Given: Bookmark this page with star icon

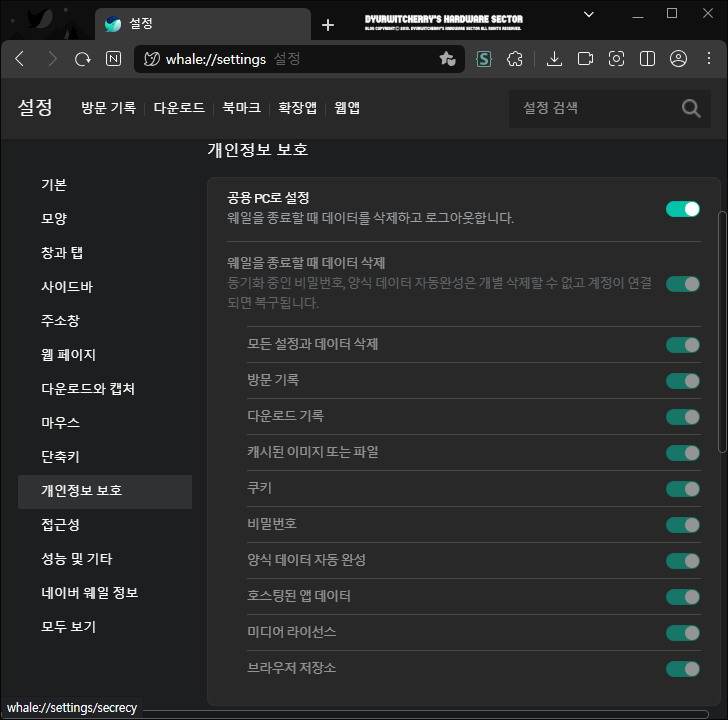Looking at the screenshot, I should tap(447, 59).
